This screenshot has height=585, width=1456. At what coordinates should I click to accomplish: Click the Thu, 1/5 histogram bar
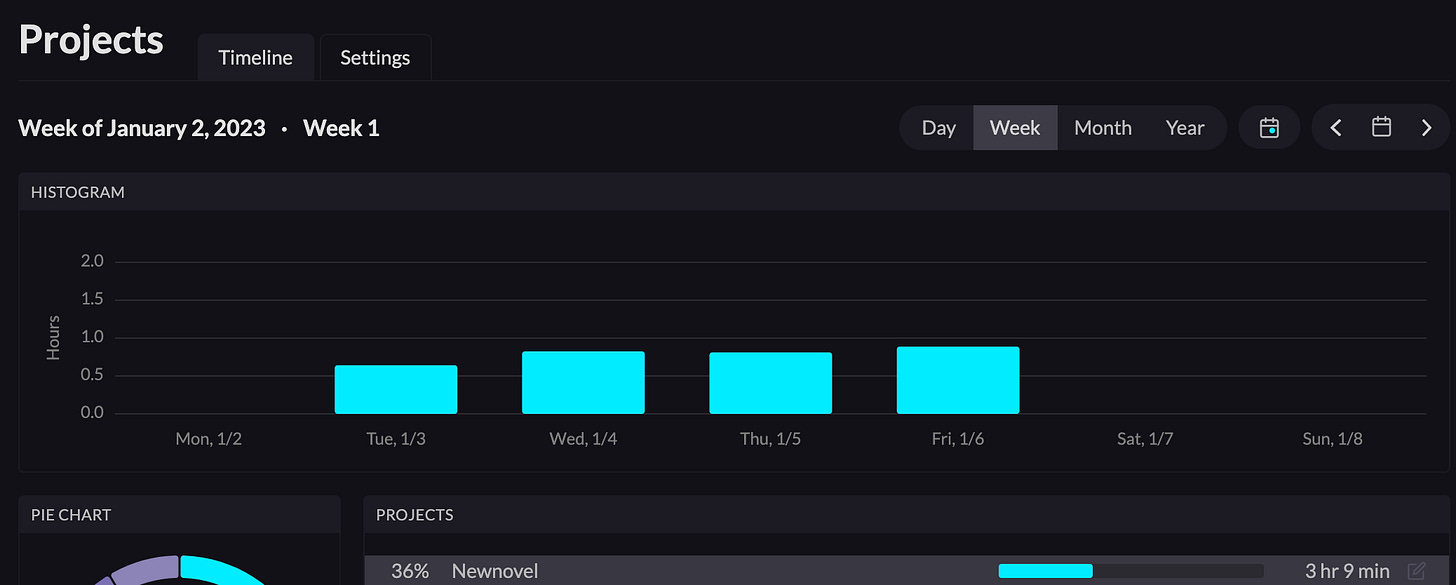[x=770, y=383]
